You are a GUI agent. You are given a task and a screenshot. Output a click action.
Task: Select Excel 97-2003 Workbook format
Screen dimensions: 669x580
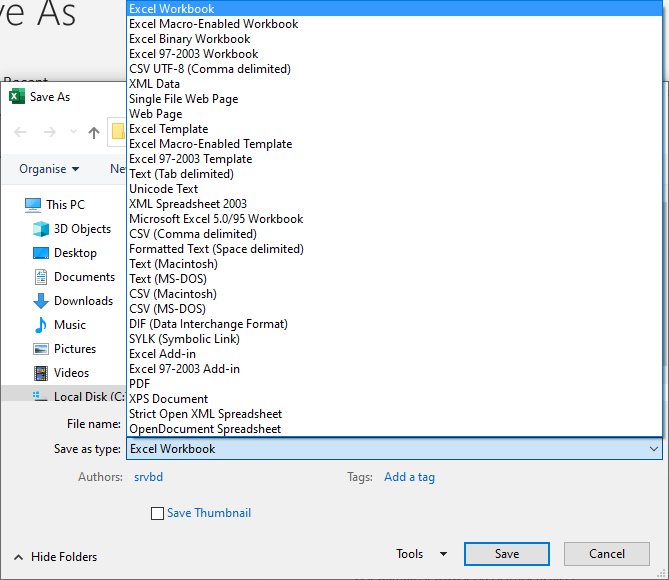[x=395, y=54]
